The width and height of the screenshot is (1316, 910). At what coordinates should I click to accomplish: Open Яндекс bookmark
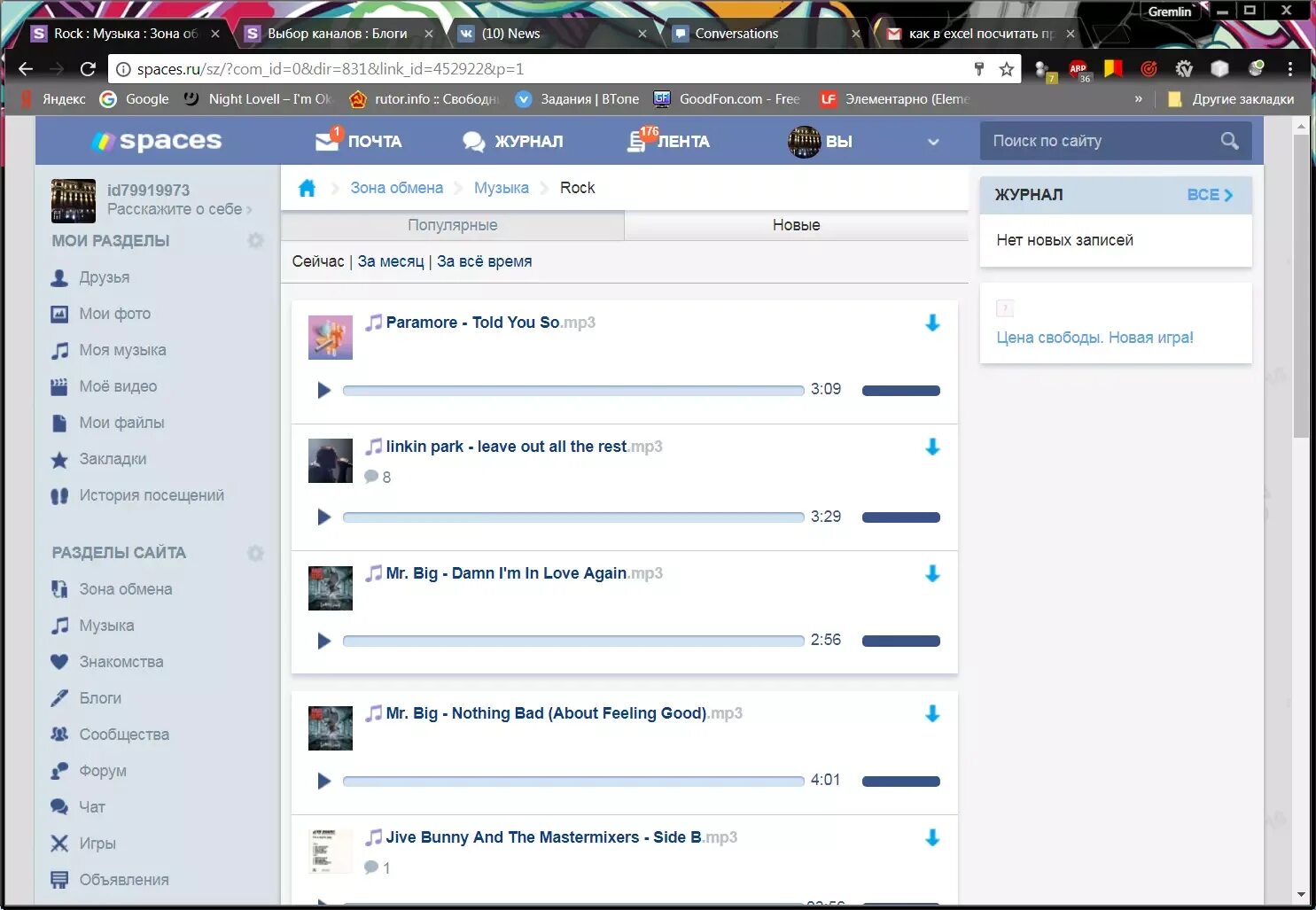(53, 99)
